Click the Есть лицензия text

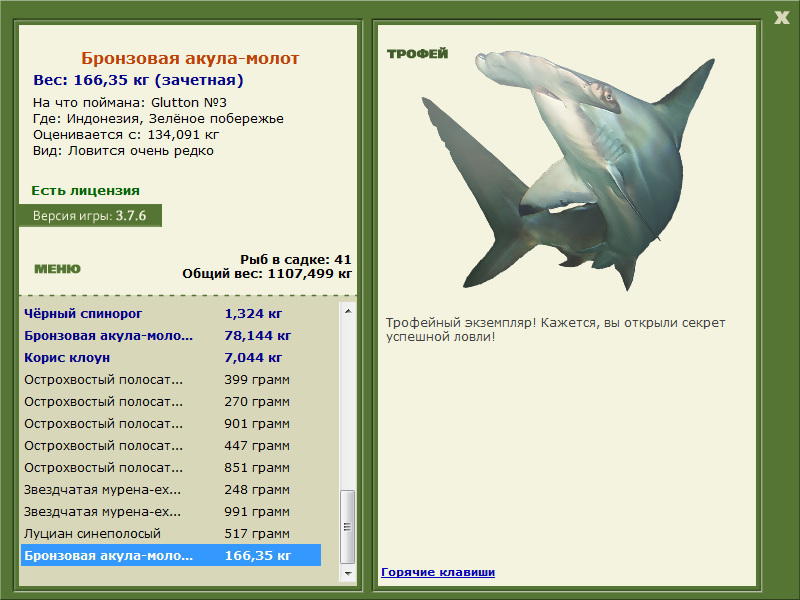click(x=85, y=190)
